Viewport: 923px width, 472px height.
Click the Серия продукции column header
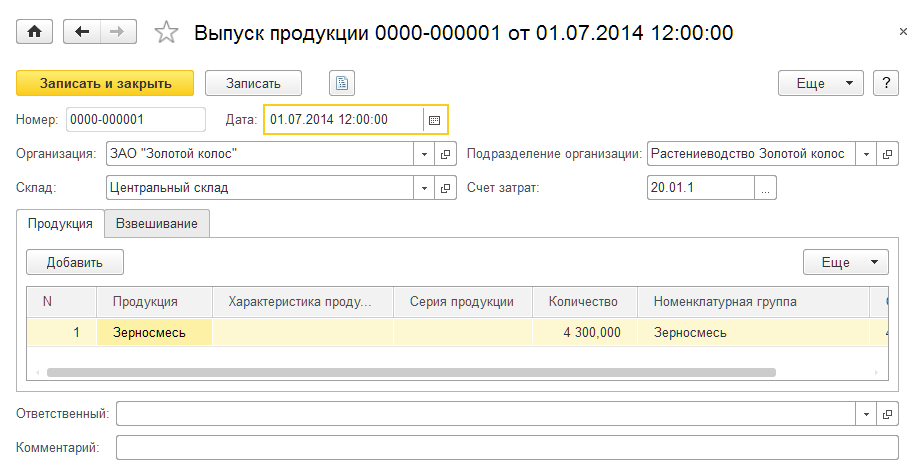463,302
